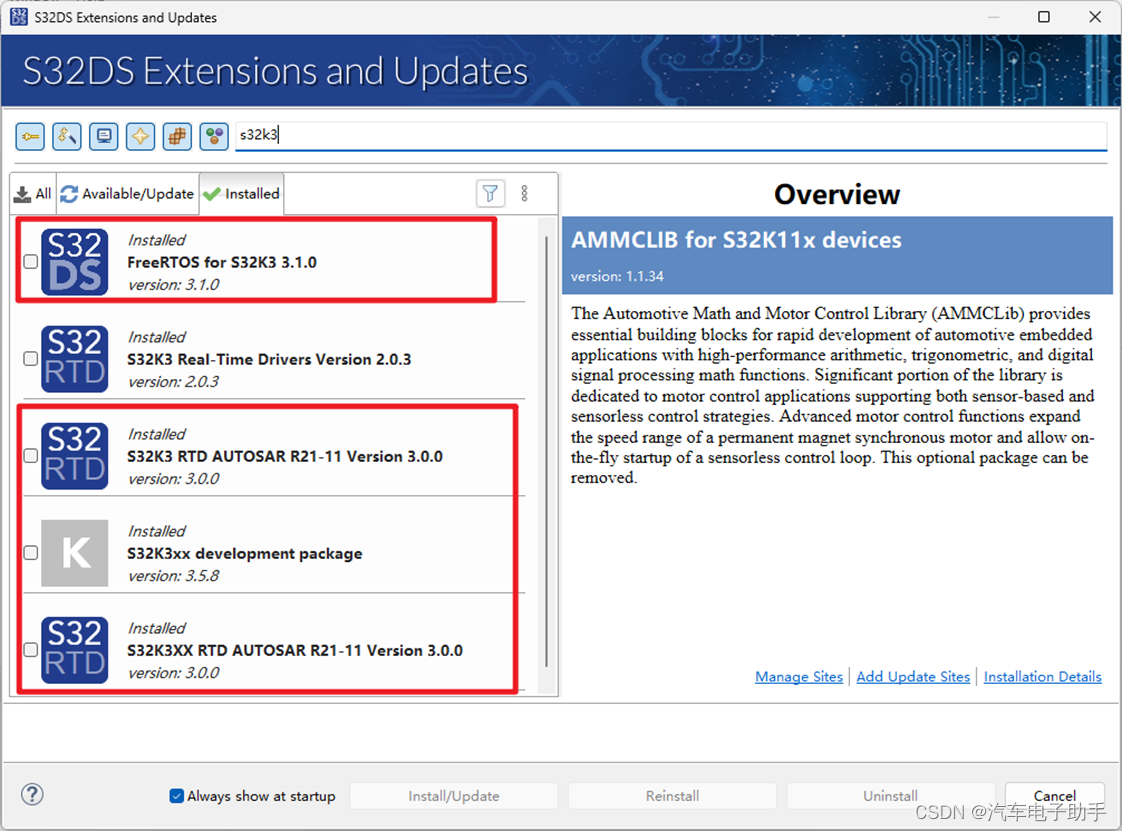The height and width of the screenshot is (831, 1122).
Task: Select S32K3 Real-Time Drivers Version 2.0.3 title
Action: [269, 359]
